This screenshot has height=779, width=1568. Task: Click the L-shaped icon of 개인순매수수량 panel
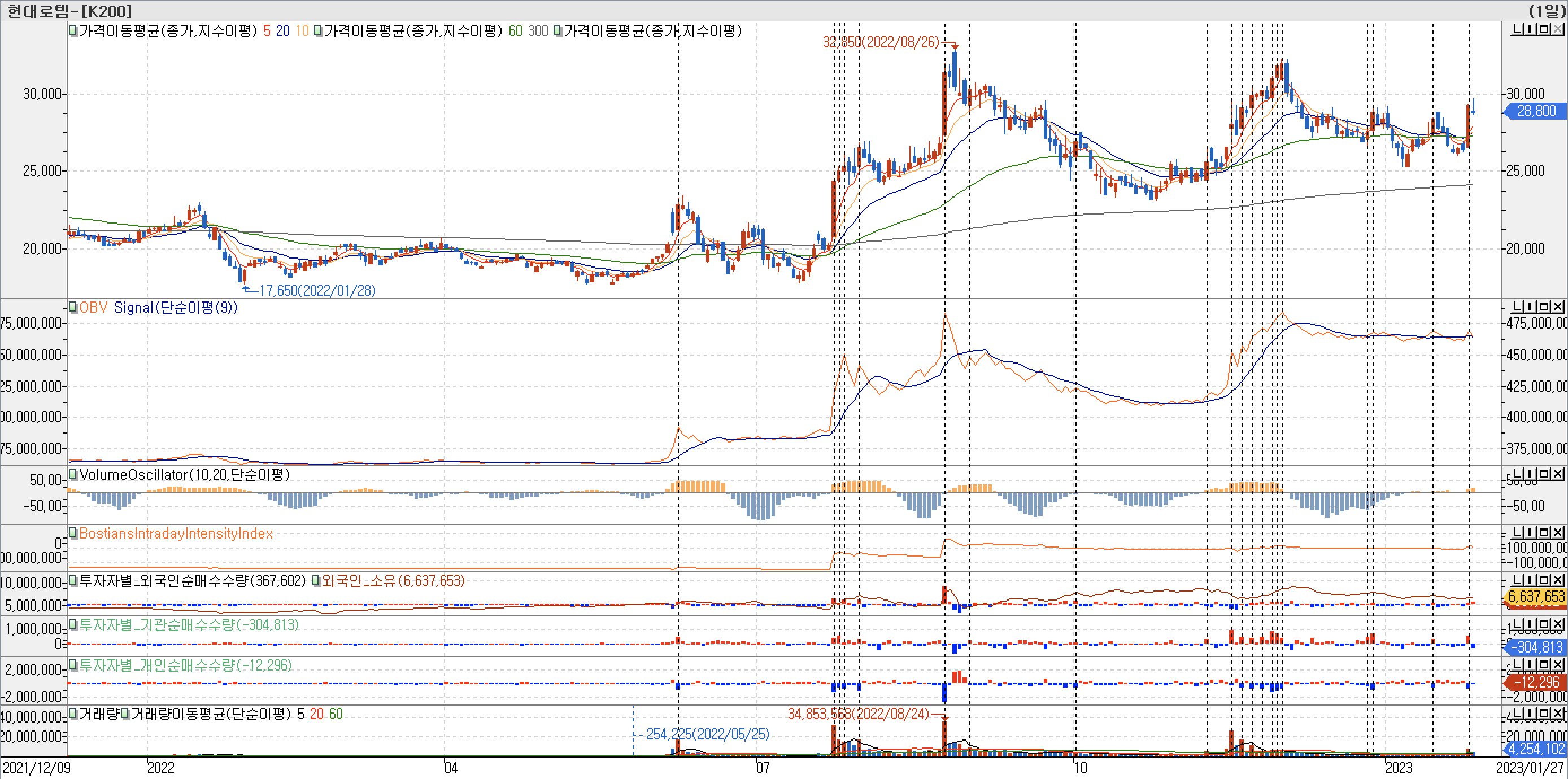pos(1518,664)
